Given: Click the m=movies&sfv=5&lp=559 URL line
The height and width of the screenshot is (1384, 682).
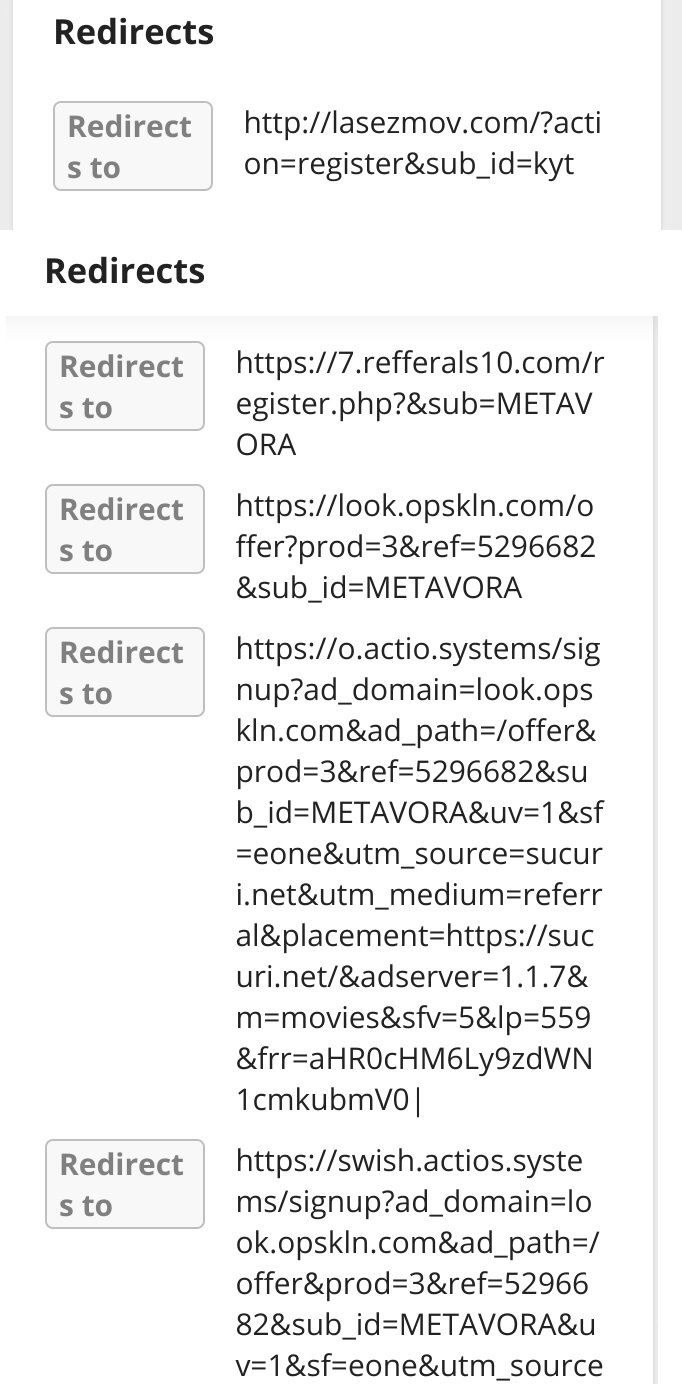Looking at the screenshot, I should (x=413, y=1018).
